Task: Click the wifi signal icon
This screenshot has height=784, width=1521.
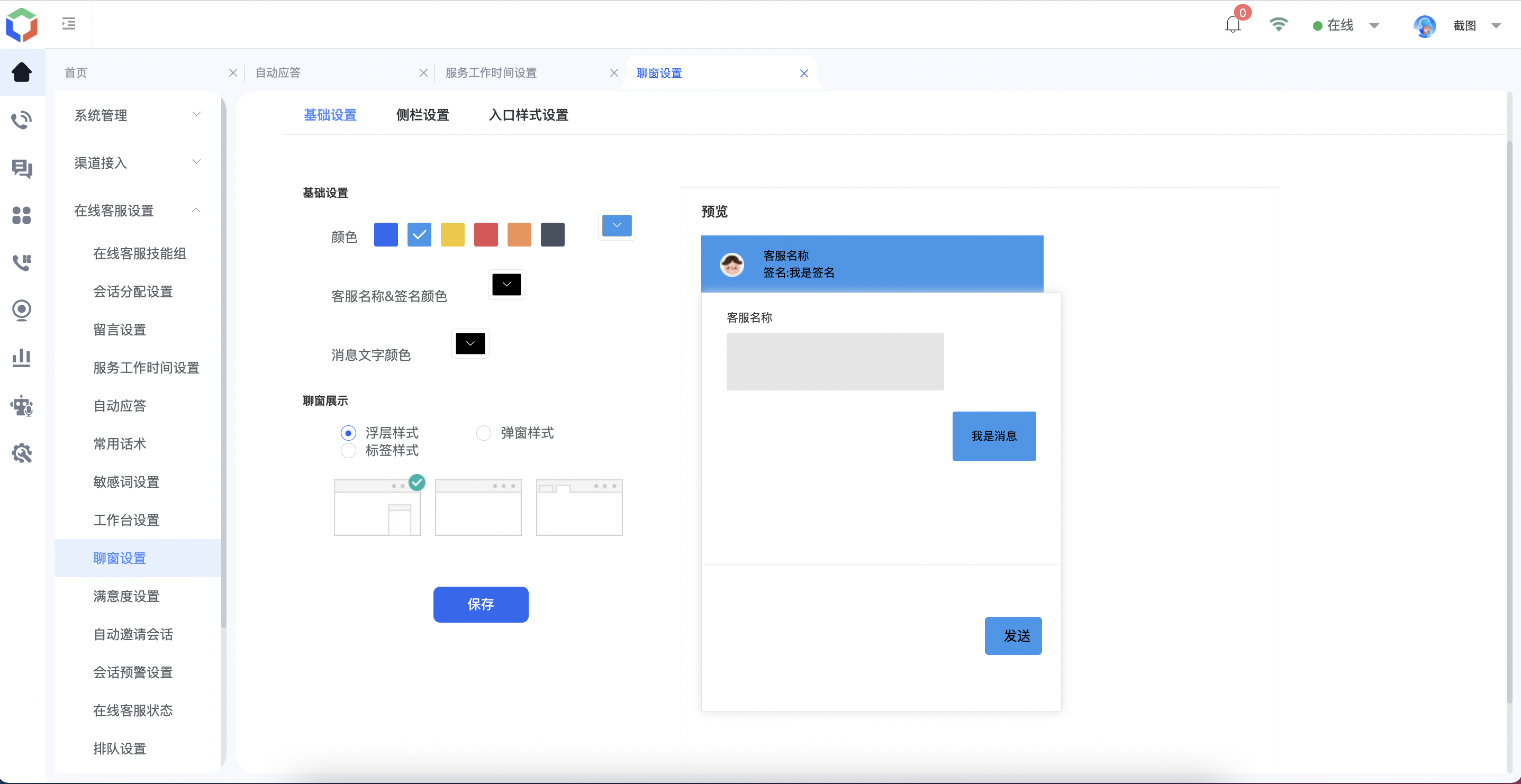Action: pyautogui.click(x=1278, y=24)
